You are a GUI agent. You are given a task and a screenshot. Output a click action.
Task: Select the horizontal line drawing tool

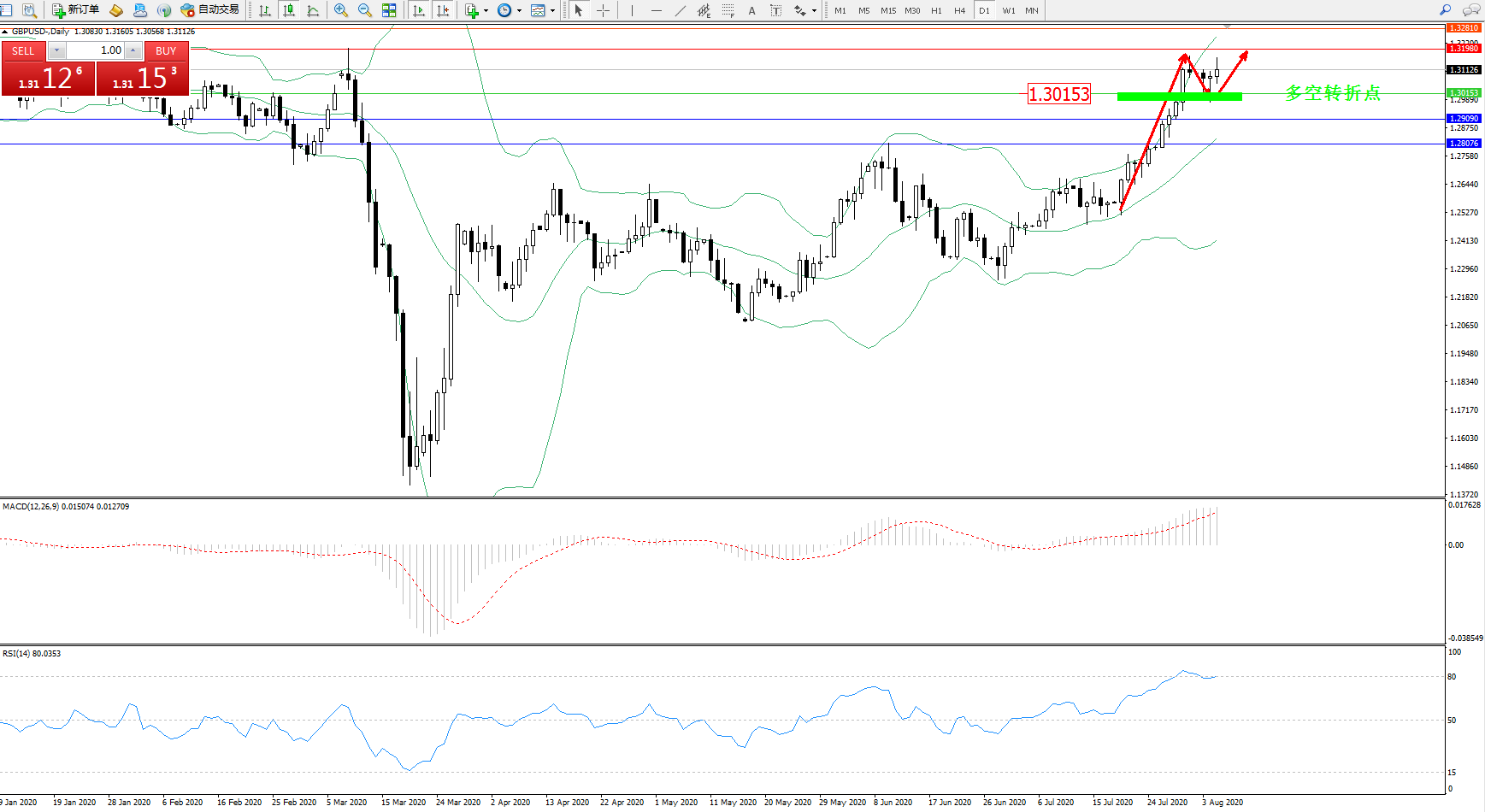click(x=656, y=10)
